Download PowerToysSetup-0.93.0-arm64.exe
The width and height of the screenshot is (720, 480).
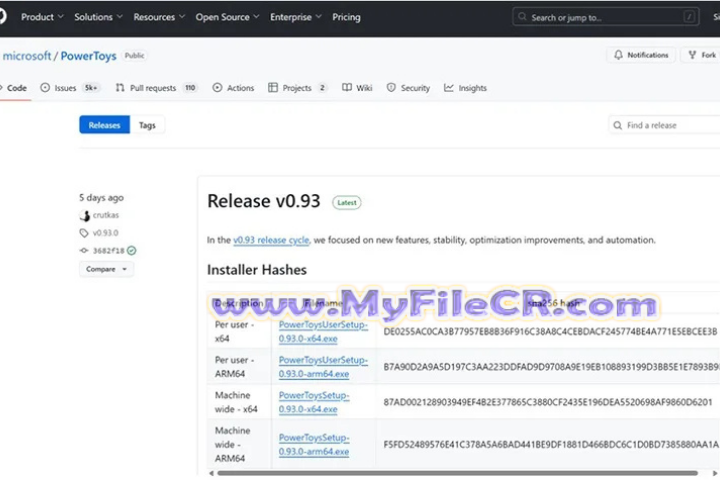click(314, 444)
